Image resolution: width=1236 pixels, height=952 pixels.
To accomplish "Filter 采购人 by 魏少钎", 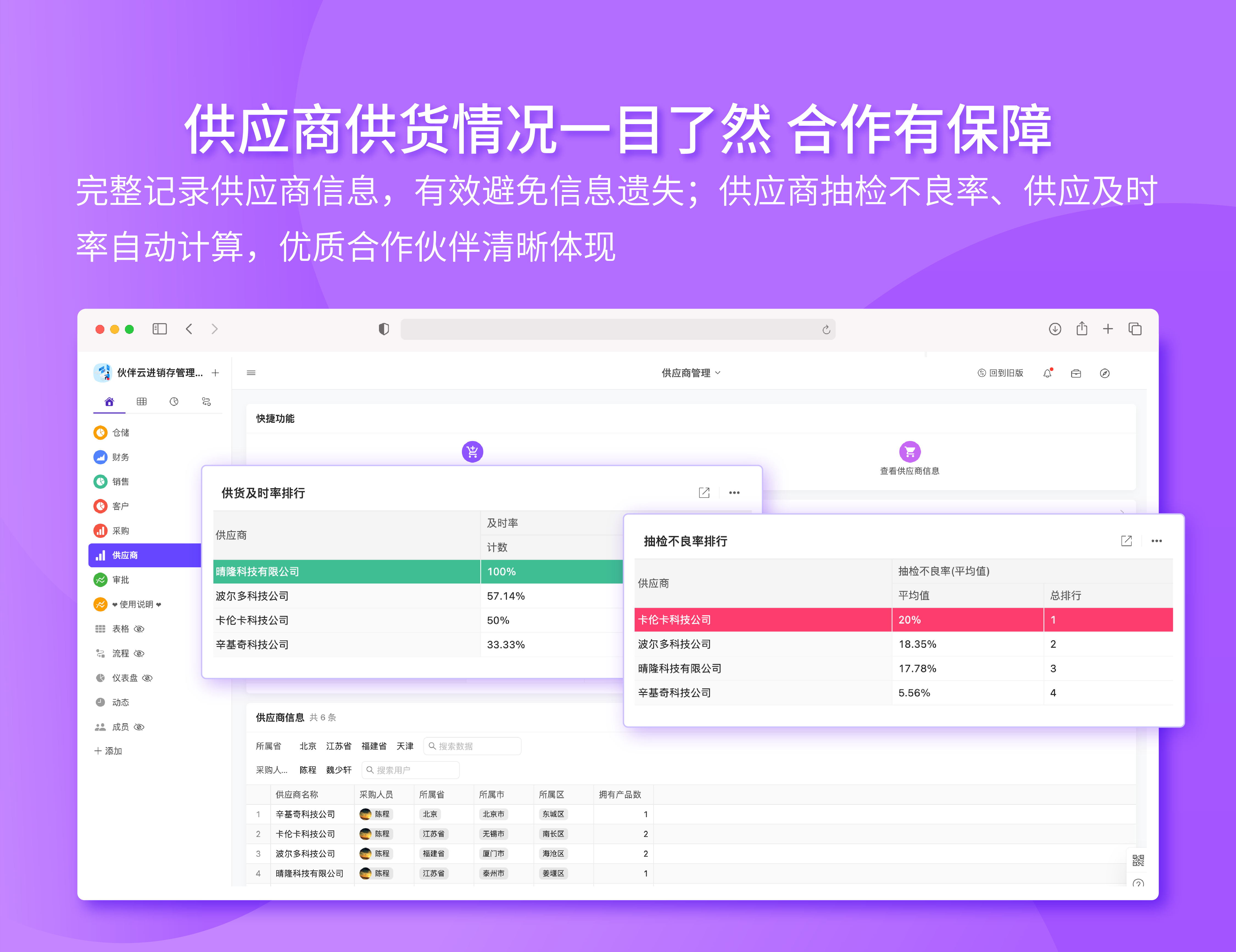I will click(338, 770).
